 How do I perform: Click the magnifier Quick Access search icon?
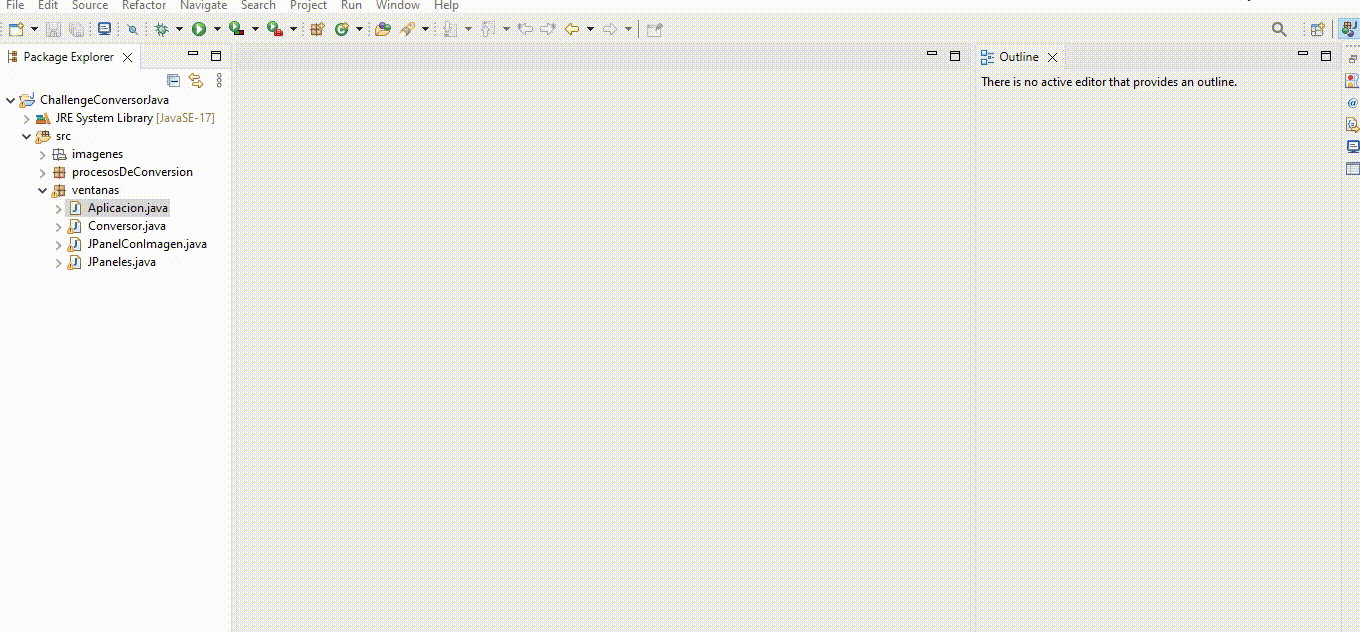tap(1279, 29)
